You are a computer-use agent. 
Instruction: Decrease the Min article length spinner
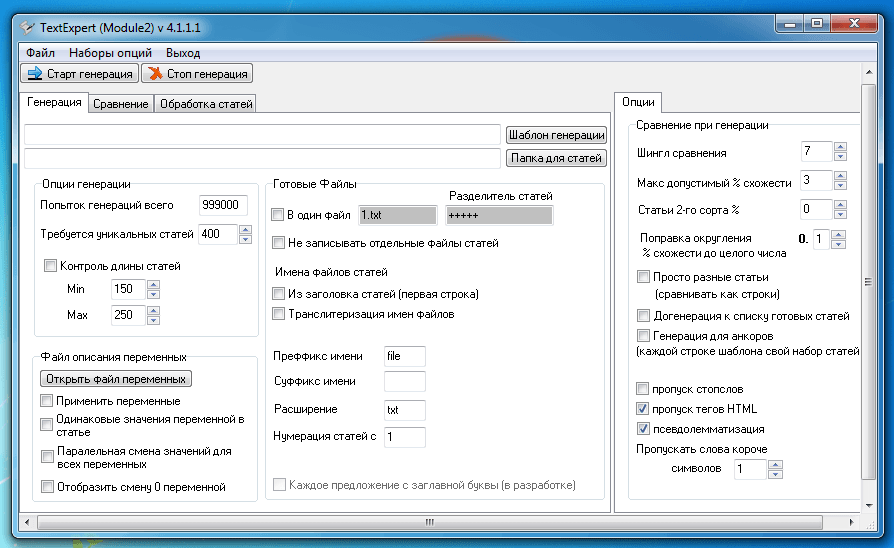point(153,294)
